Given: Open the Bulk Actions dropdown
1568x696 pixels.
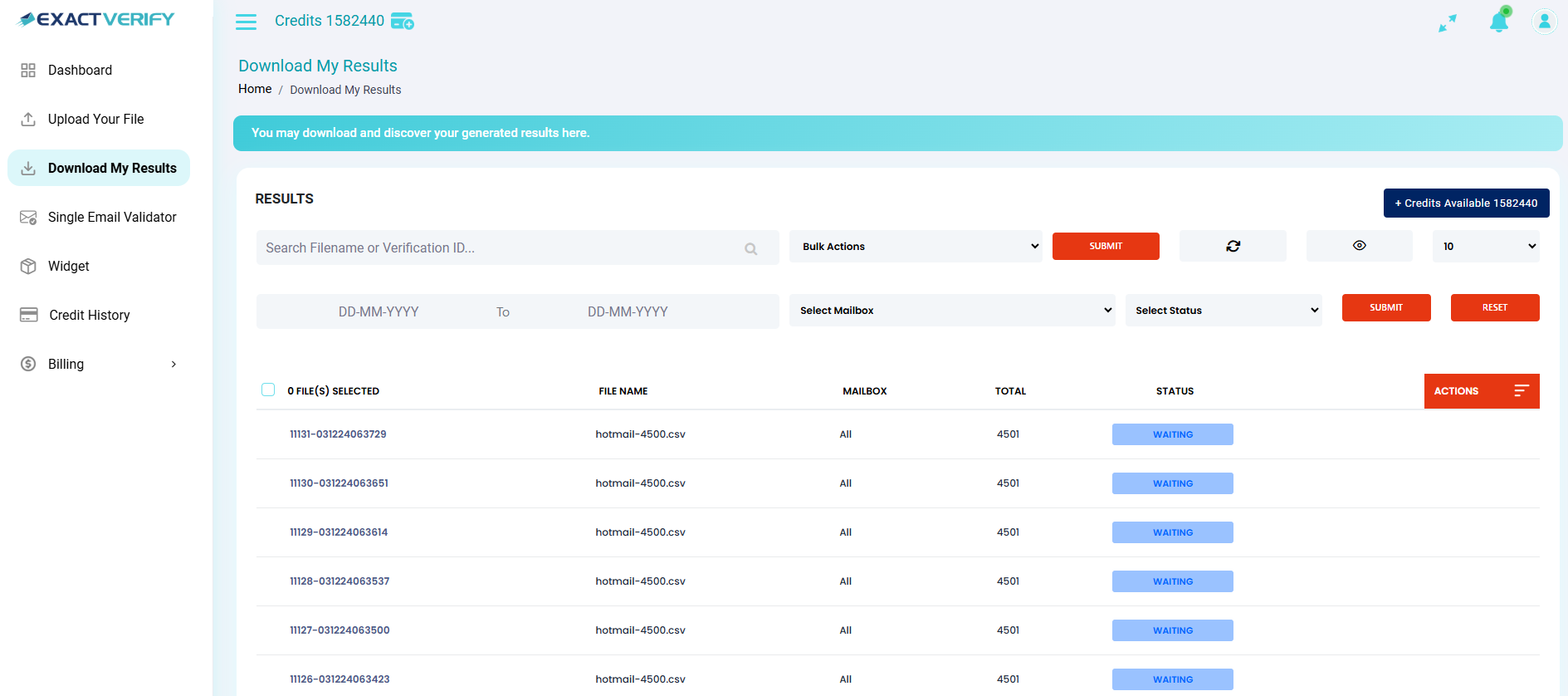Looking at the screenshot, I should click(916, 247).
